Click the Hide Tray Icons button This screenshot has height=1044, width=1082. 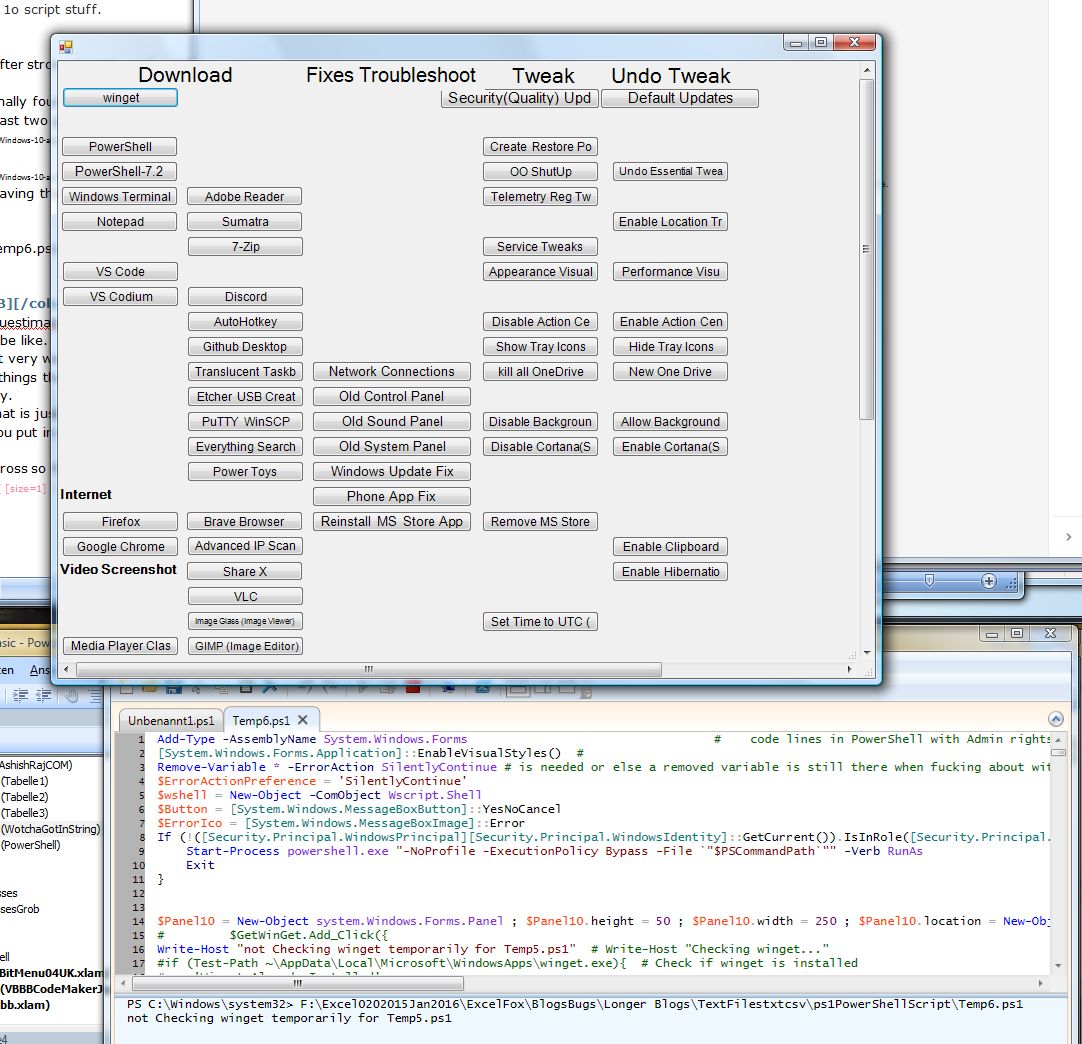click(670, 346)
